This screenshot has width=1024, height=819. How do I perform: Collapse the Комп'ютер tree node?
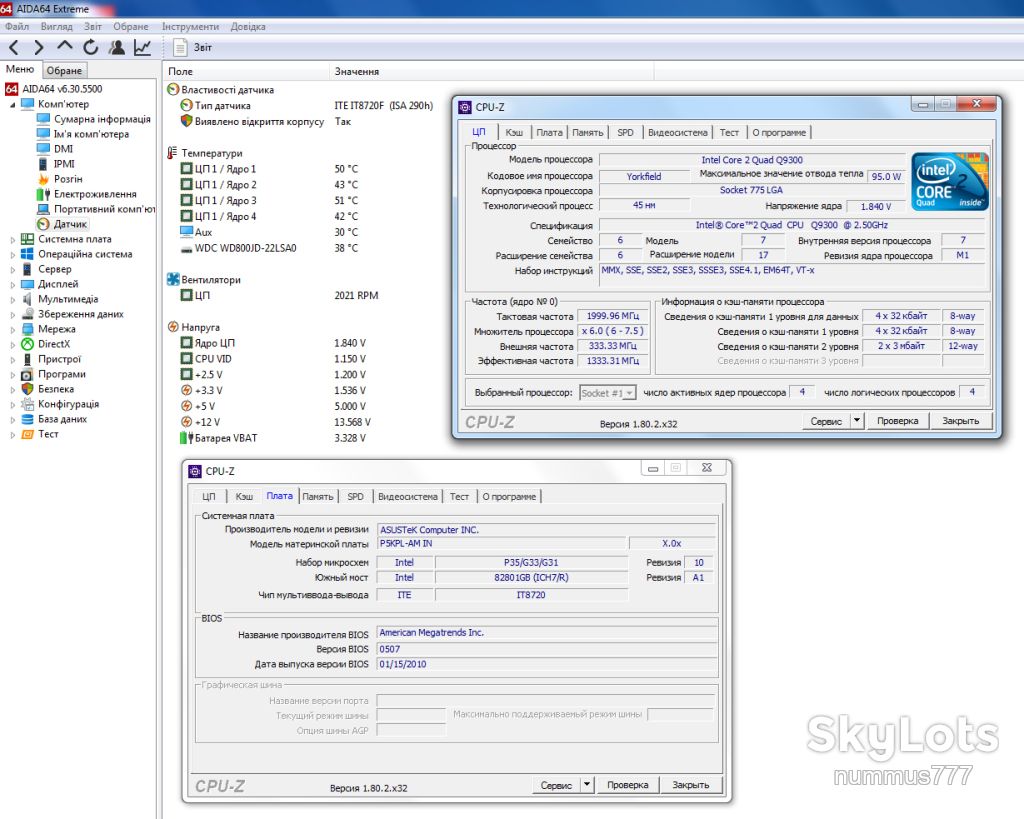(x=12, y=104)
